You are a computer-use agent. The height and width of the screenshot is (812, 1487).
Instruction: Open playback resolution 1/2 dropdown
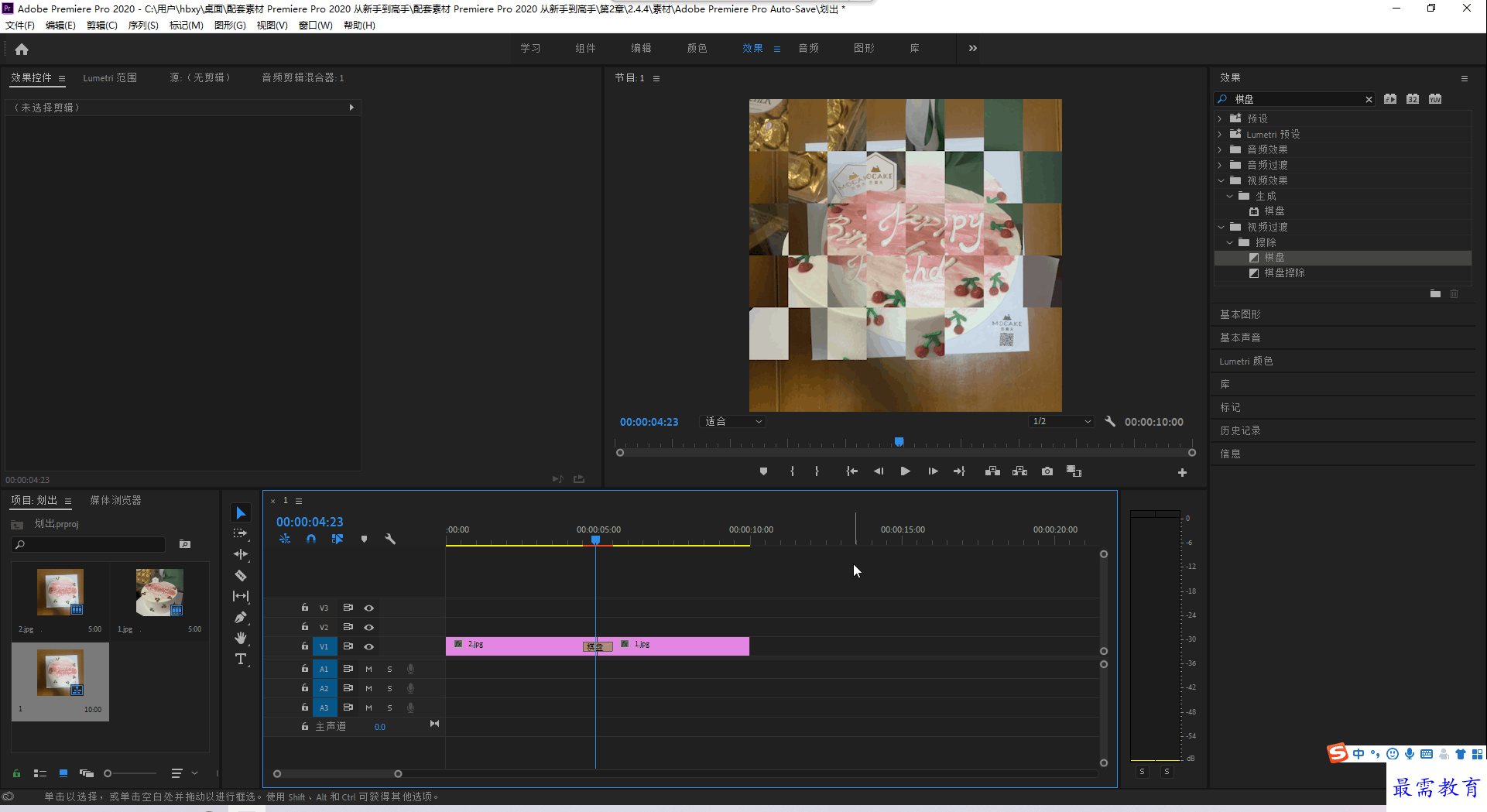(1061, 422)
